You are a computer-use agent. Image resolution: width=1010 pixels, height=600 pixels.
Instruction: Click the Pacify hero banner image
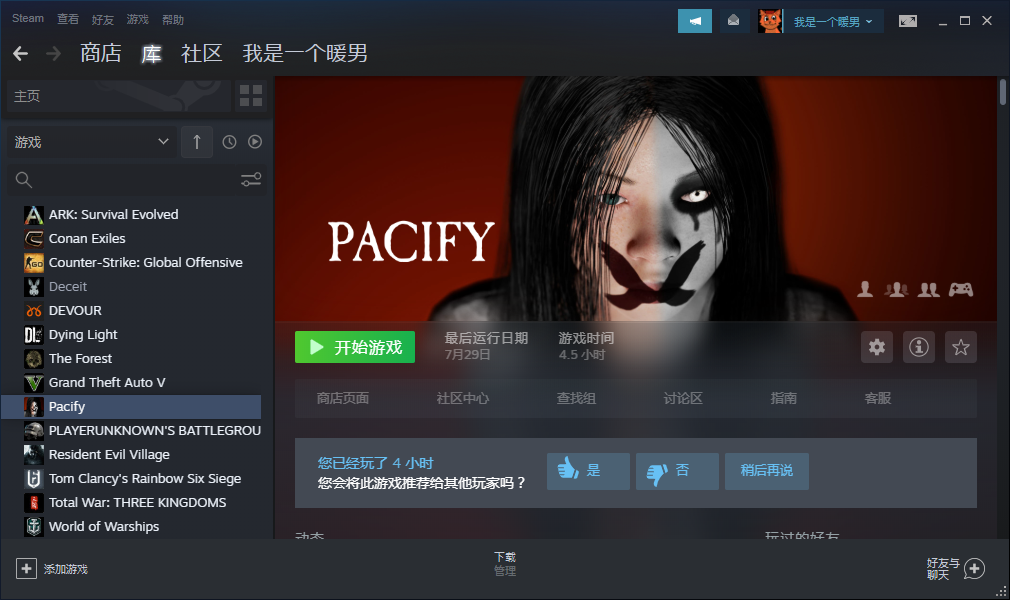[636, 198]
